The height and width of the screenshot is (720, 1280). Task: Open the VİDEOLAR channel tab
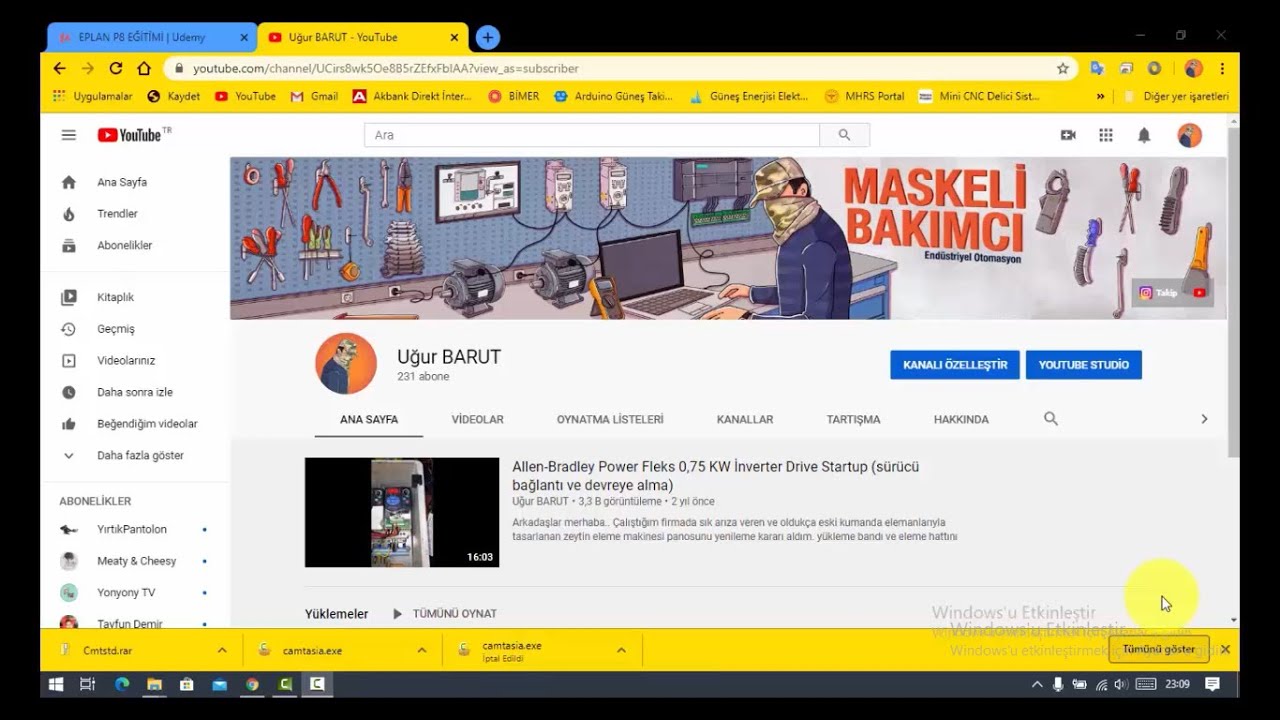[x=477, y=419]
